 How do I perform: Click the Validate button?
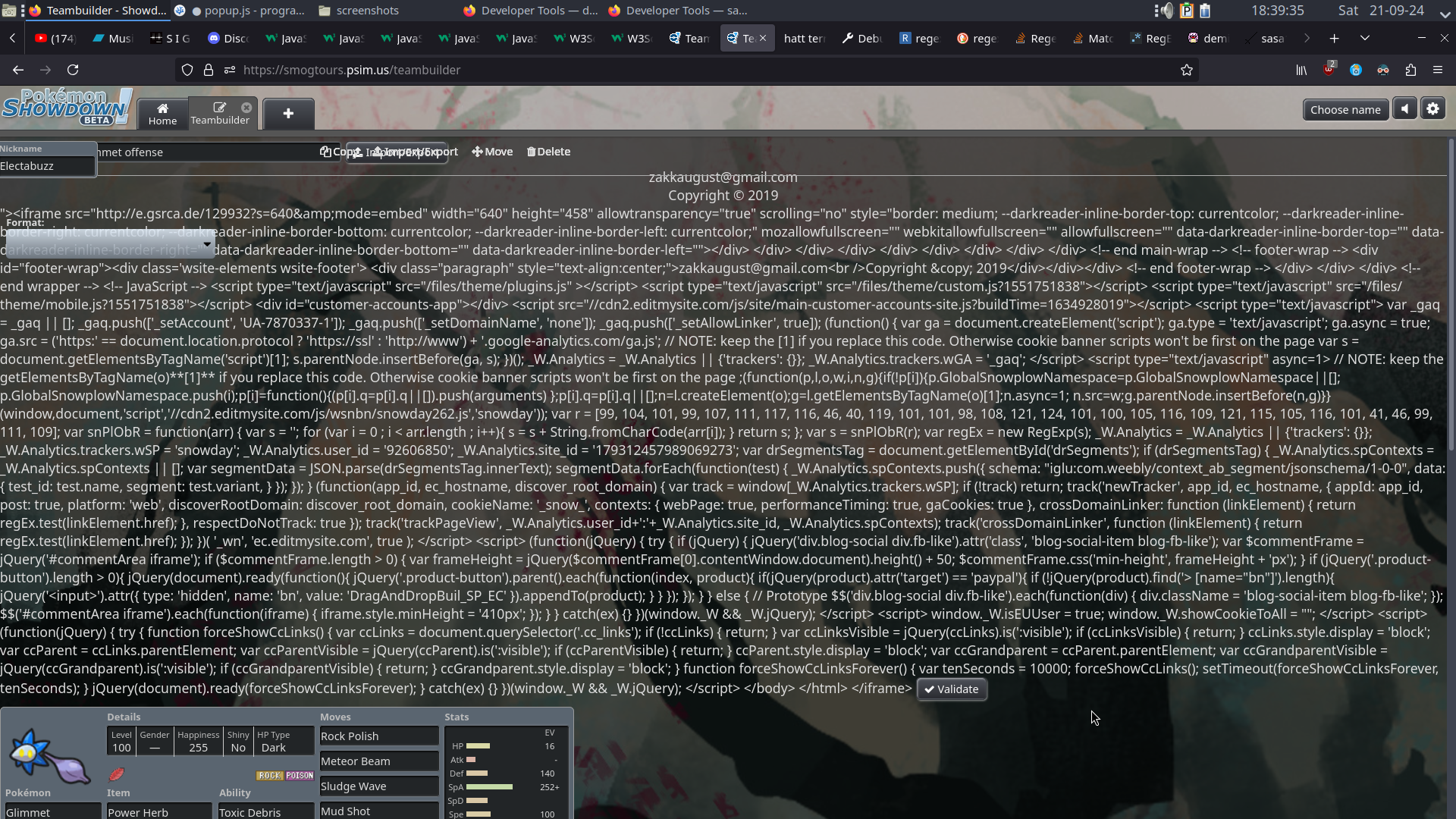pos(952,689)
